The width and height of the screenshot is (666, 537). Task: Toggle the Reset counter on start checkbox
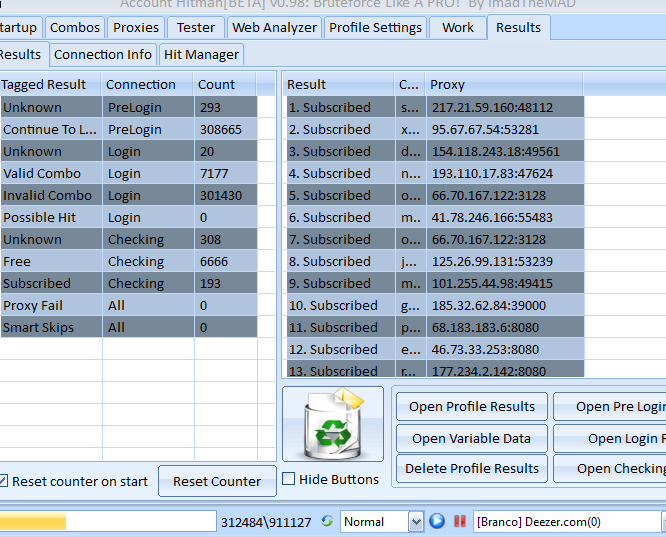pyautogui.click(x=3, y=481)
